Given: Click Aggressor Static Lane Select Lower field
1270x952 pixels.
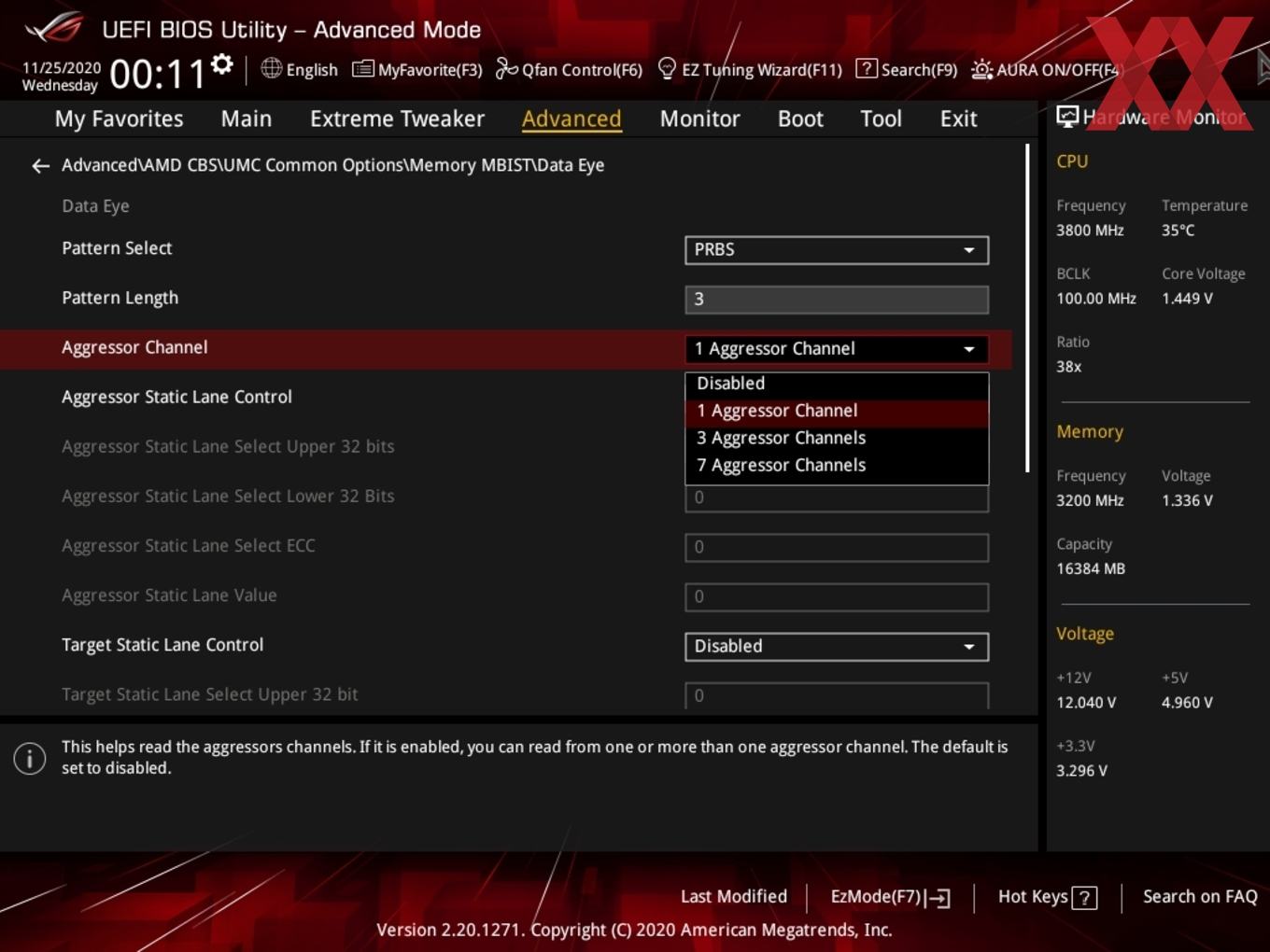Looking at the screenshot, I should 837,498.
